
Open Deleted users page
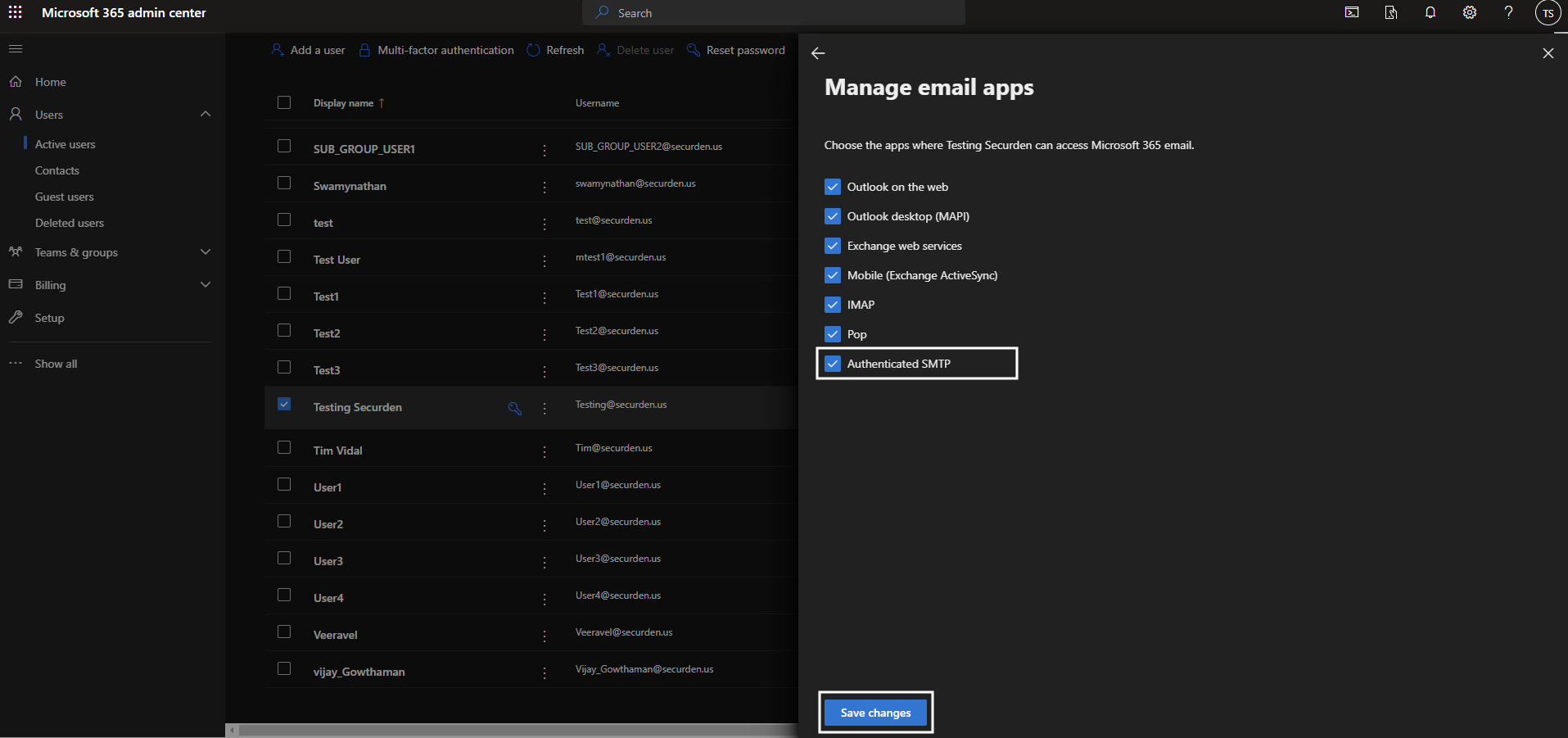click(x=70, y=223)
